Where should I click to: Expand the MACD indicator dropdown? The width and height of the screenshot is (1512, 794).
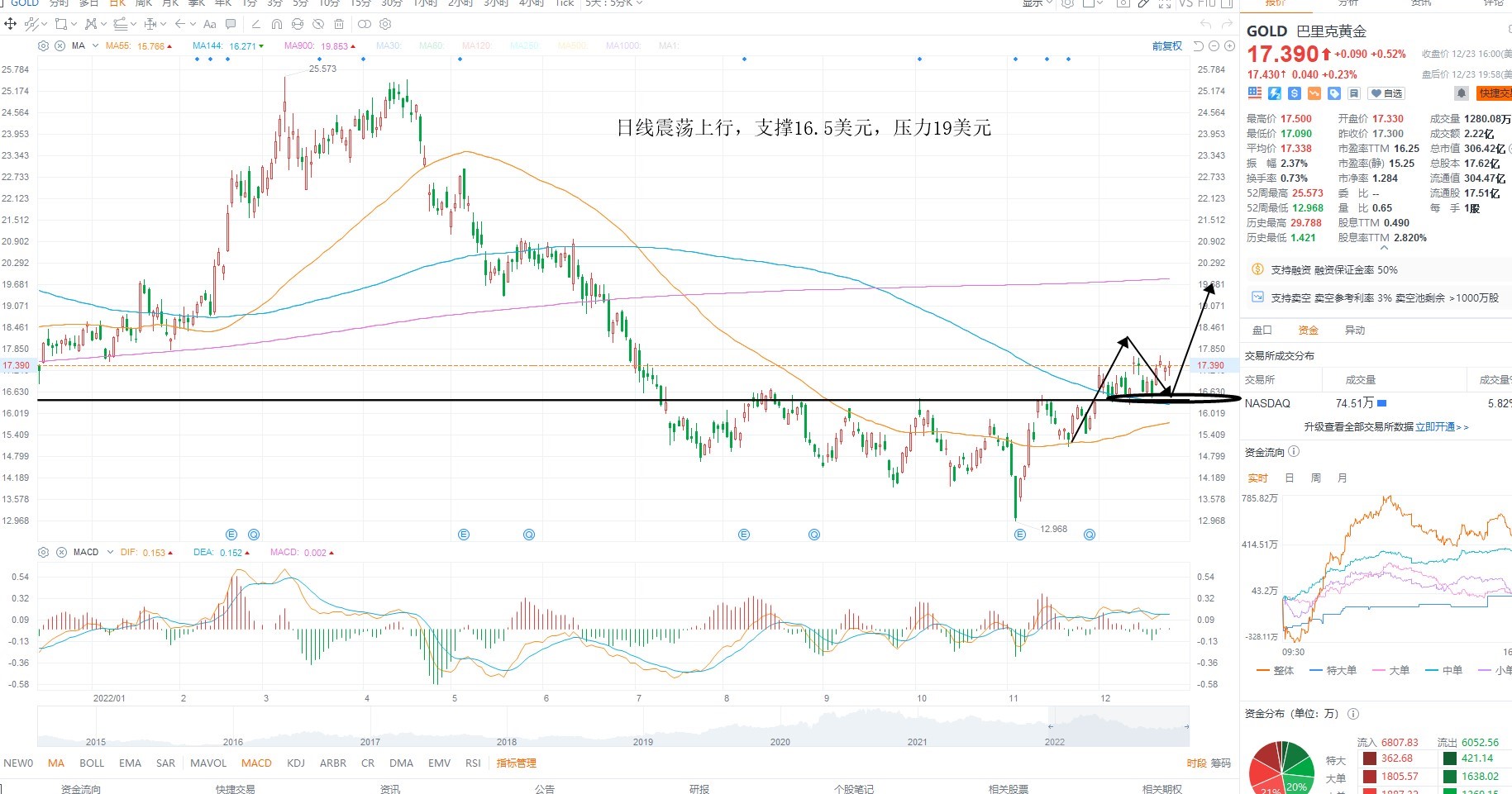110,552
